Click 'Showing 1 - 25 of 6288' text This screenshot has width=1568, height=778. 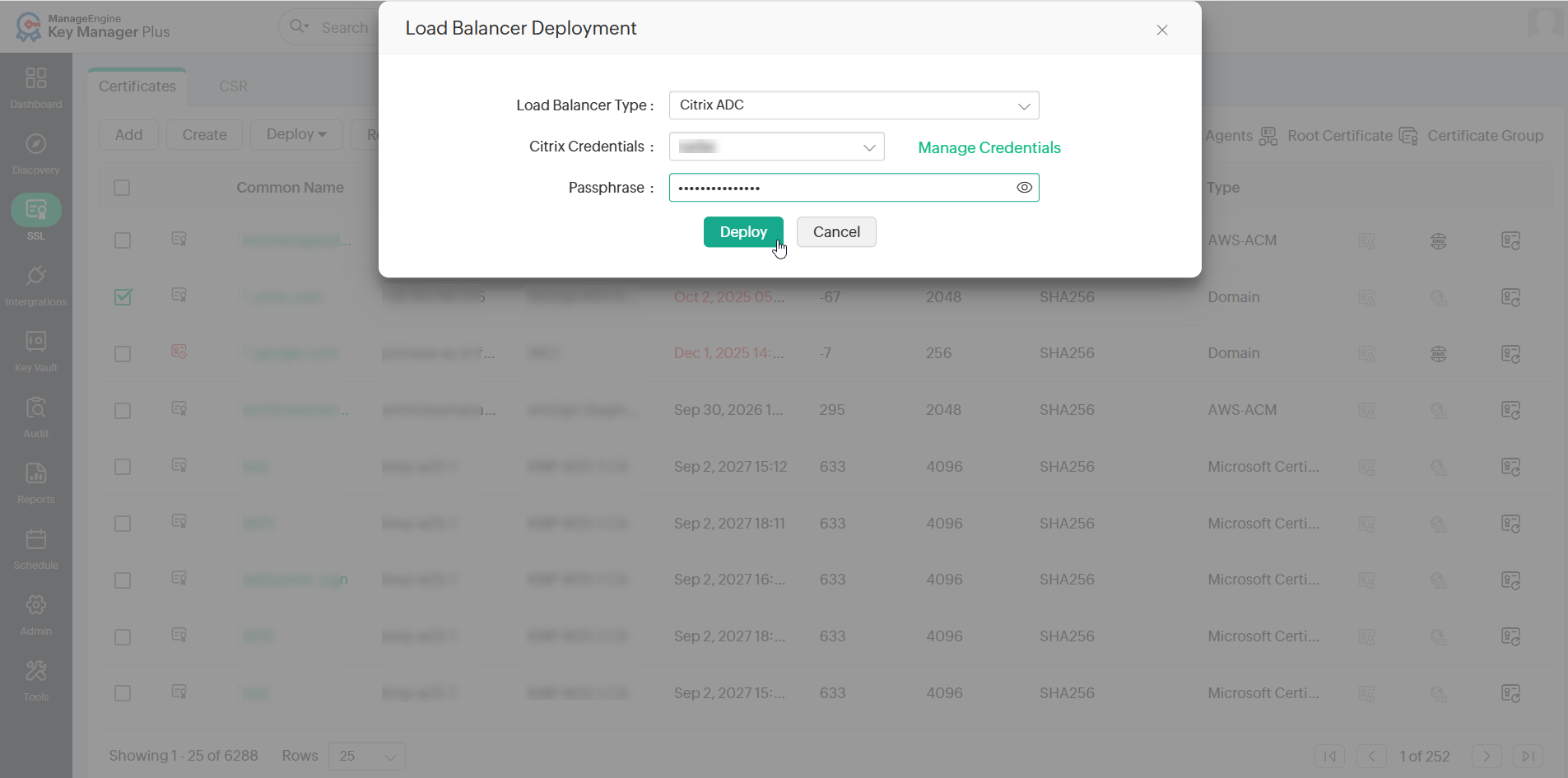(184, 756)
